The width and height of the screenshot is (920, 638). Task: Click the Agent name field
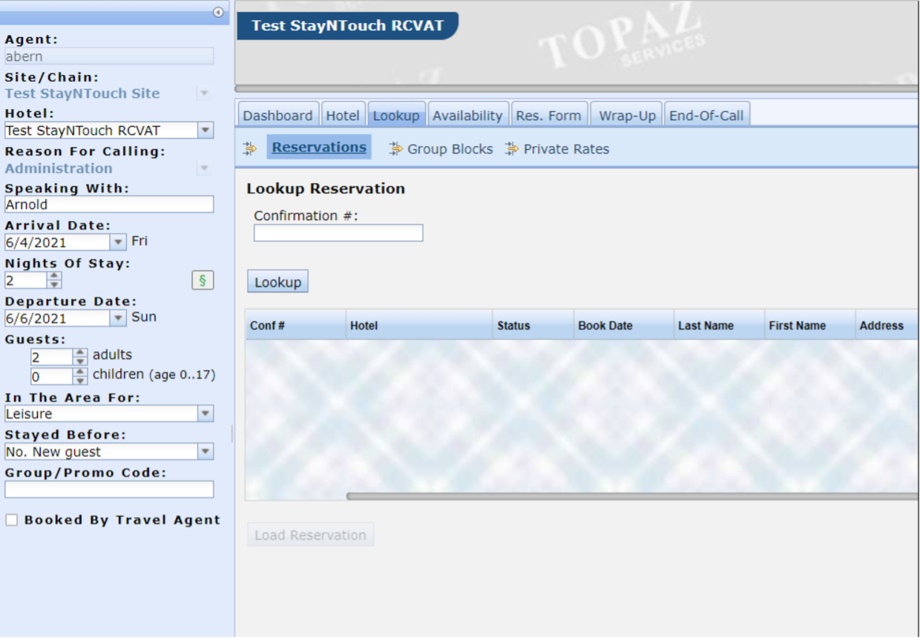point(109,56)
